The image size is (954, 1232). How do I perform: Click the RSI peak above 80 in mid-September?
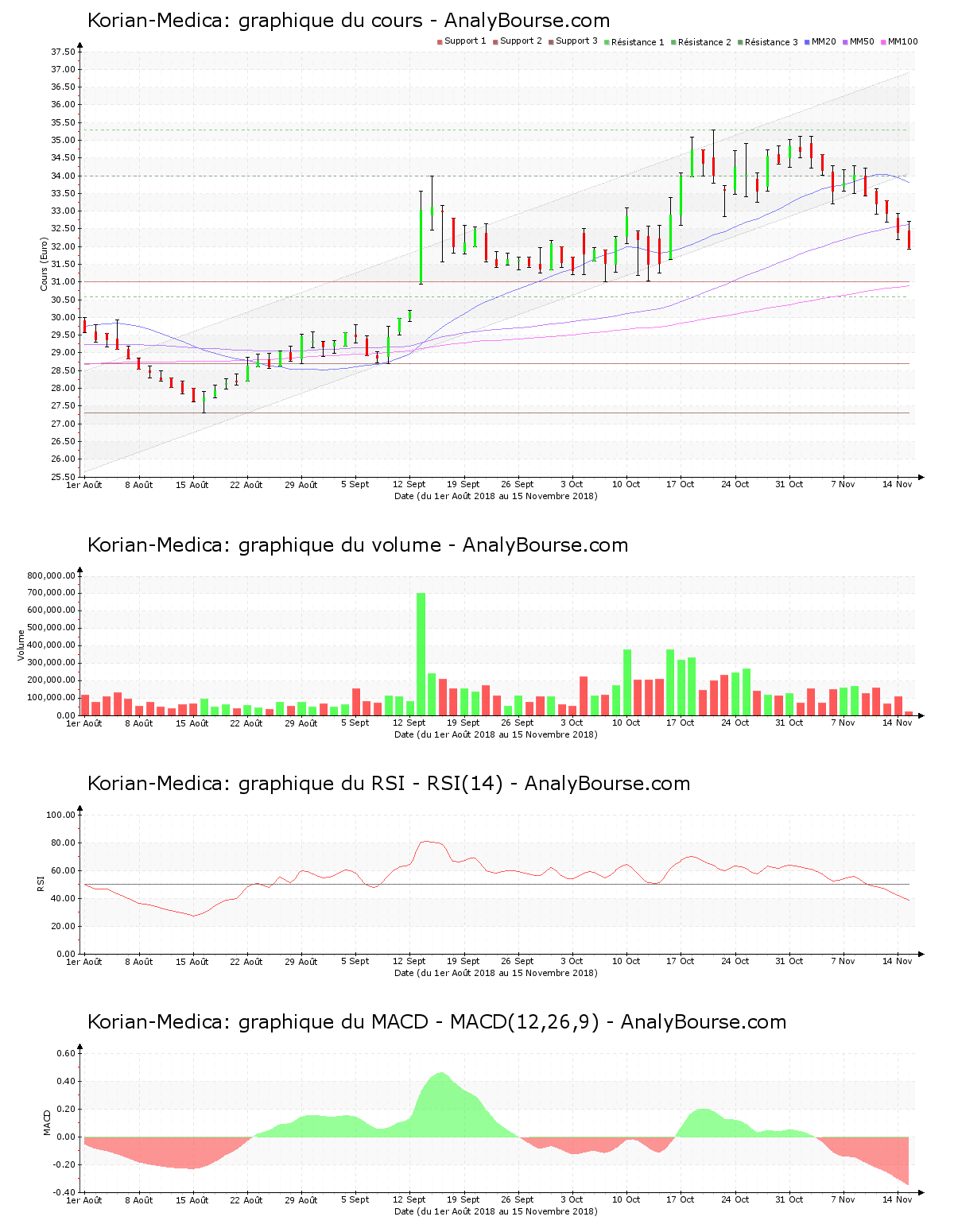tap(427, 841)
